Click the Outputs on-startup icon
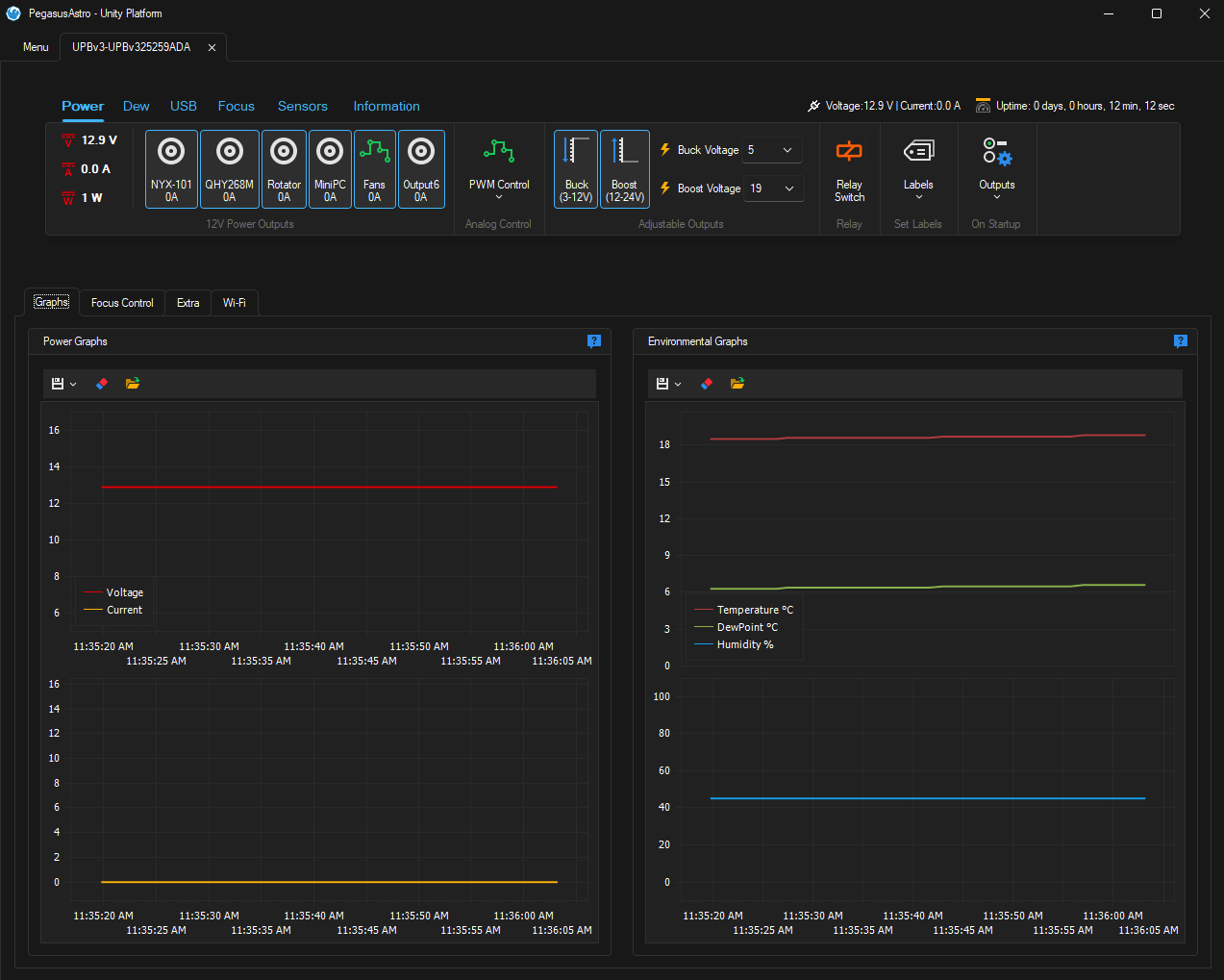The width and height of the screenshot is (1224, 980). pos(996,152)
